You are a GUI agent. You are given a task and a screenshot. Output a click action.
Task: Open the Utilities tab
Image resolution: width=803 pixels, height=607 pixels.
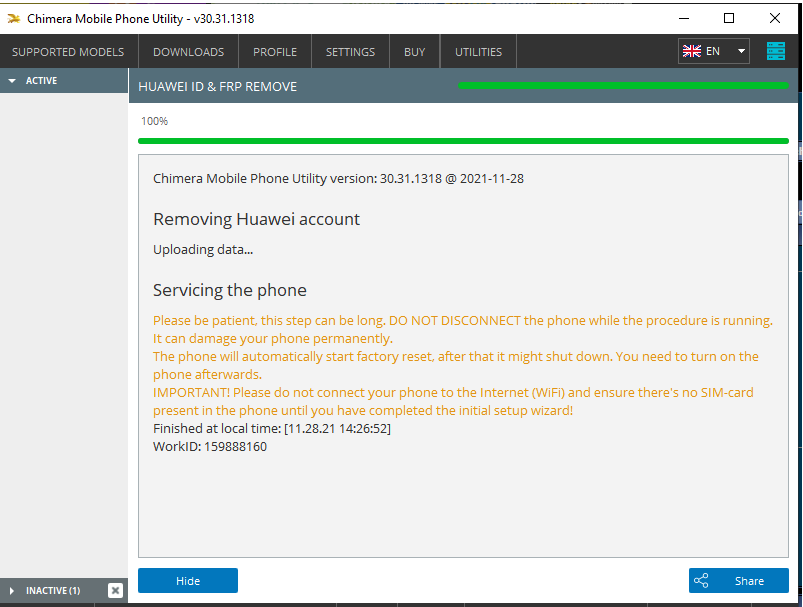coord(478,52)
